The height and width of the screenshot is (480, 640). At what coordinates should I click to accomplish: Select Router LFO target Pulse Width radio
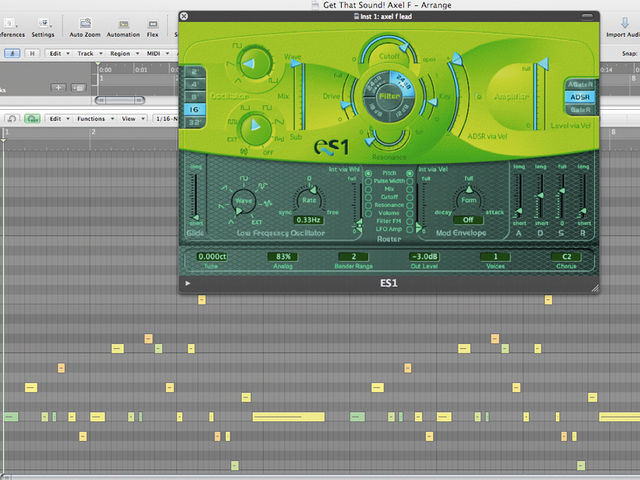(368, 181)
